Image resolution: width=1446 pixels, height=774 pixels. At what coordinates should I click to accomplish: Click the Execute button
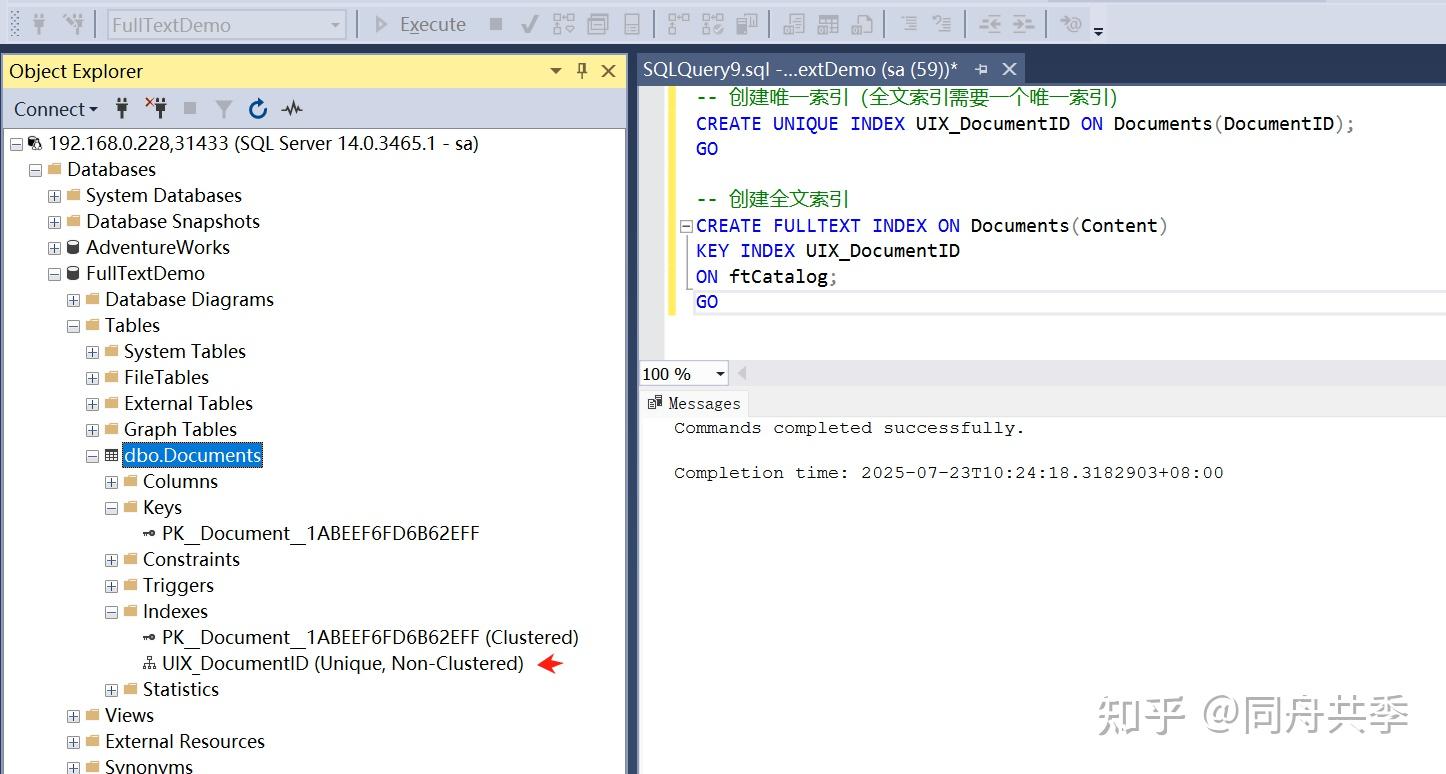[420, 24]
